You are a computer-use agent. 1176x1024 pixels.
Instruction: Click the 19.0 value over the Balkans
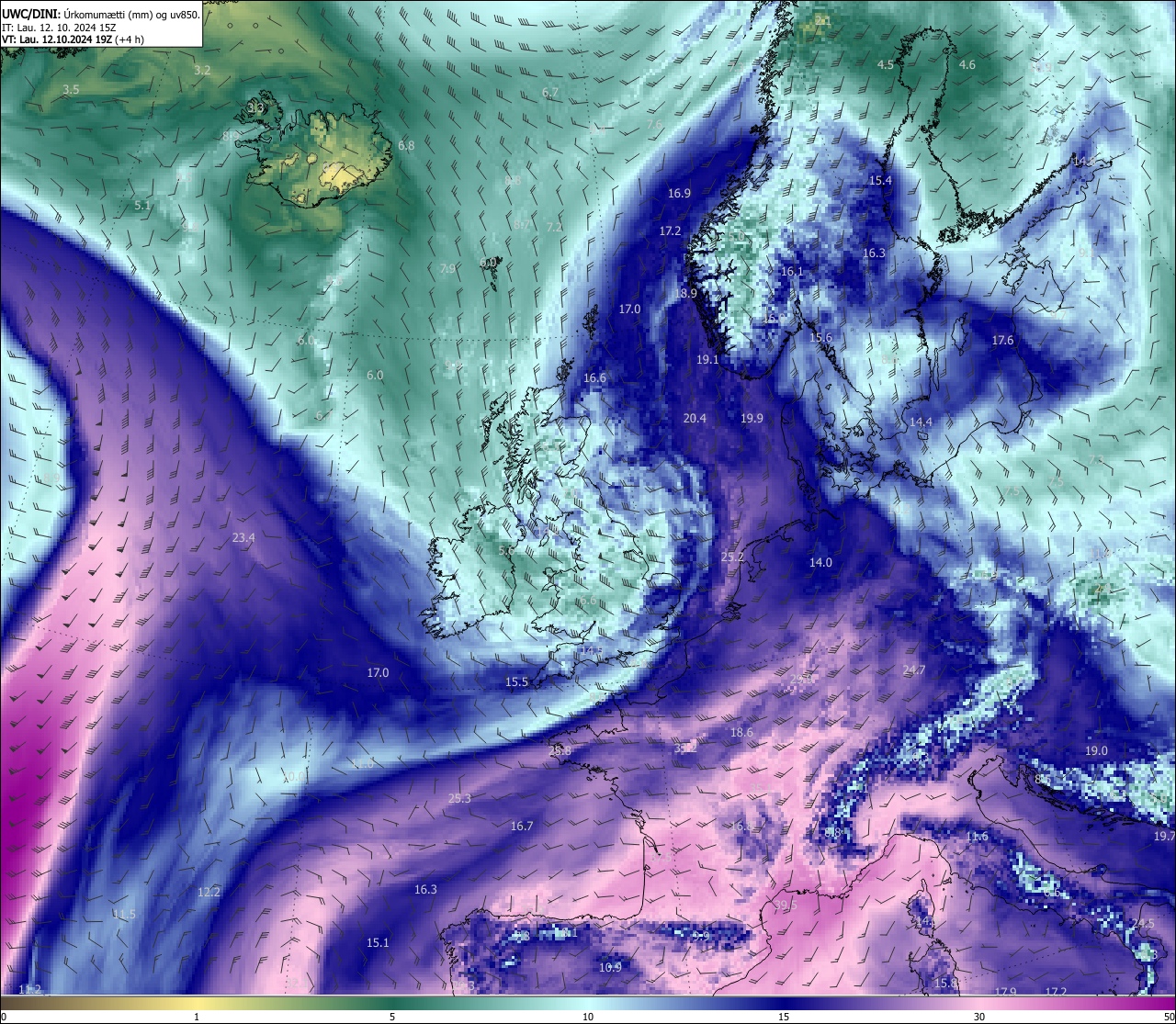[x=1096, y=750]
